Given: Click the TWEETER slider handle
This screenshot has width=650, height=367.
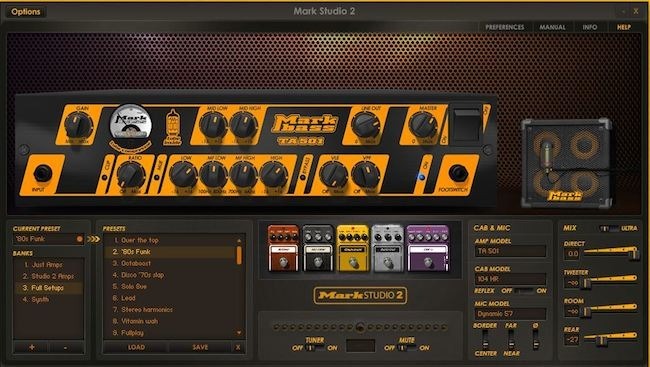Looking at the screenshot, I should [587, 284].
